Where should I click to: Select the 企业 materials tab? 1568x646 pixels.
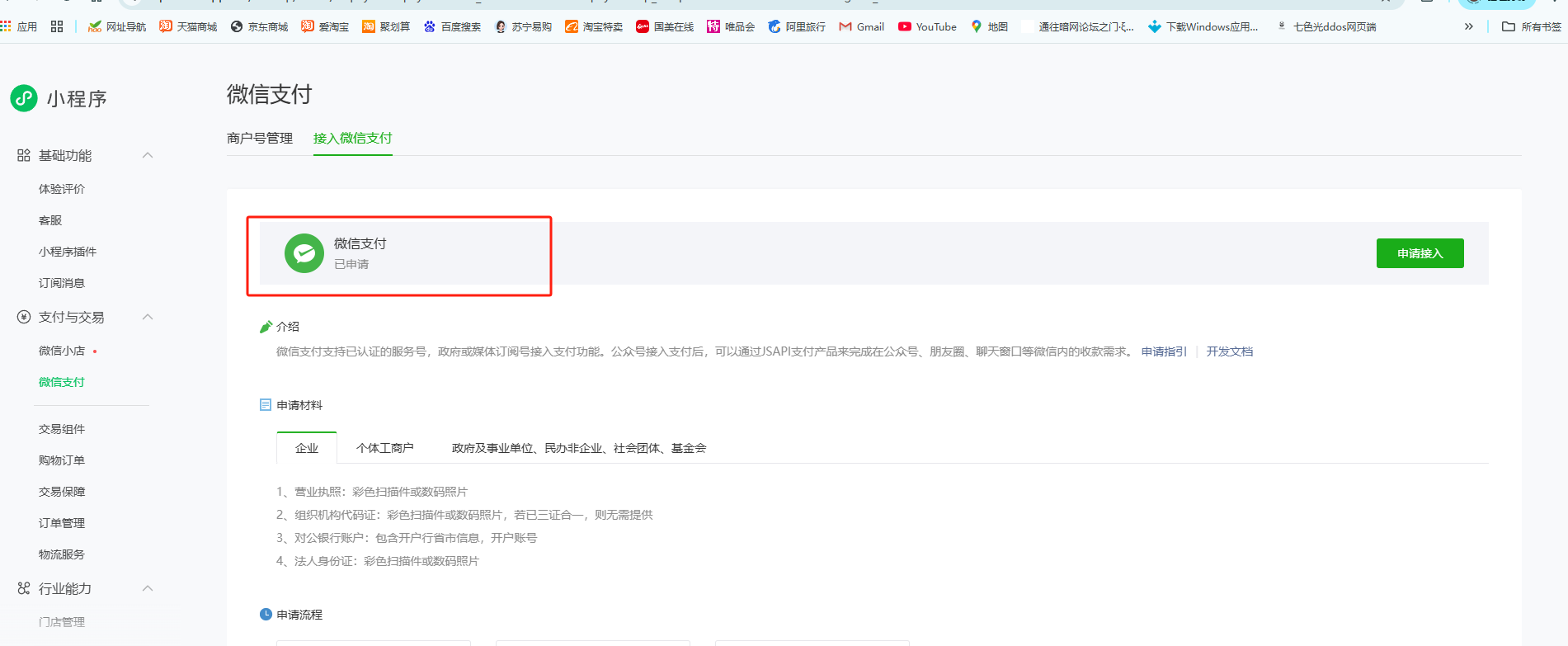tap(307, 448)
